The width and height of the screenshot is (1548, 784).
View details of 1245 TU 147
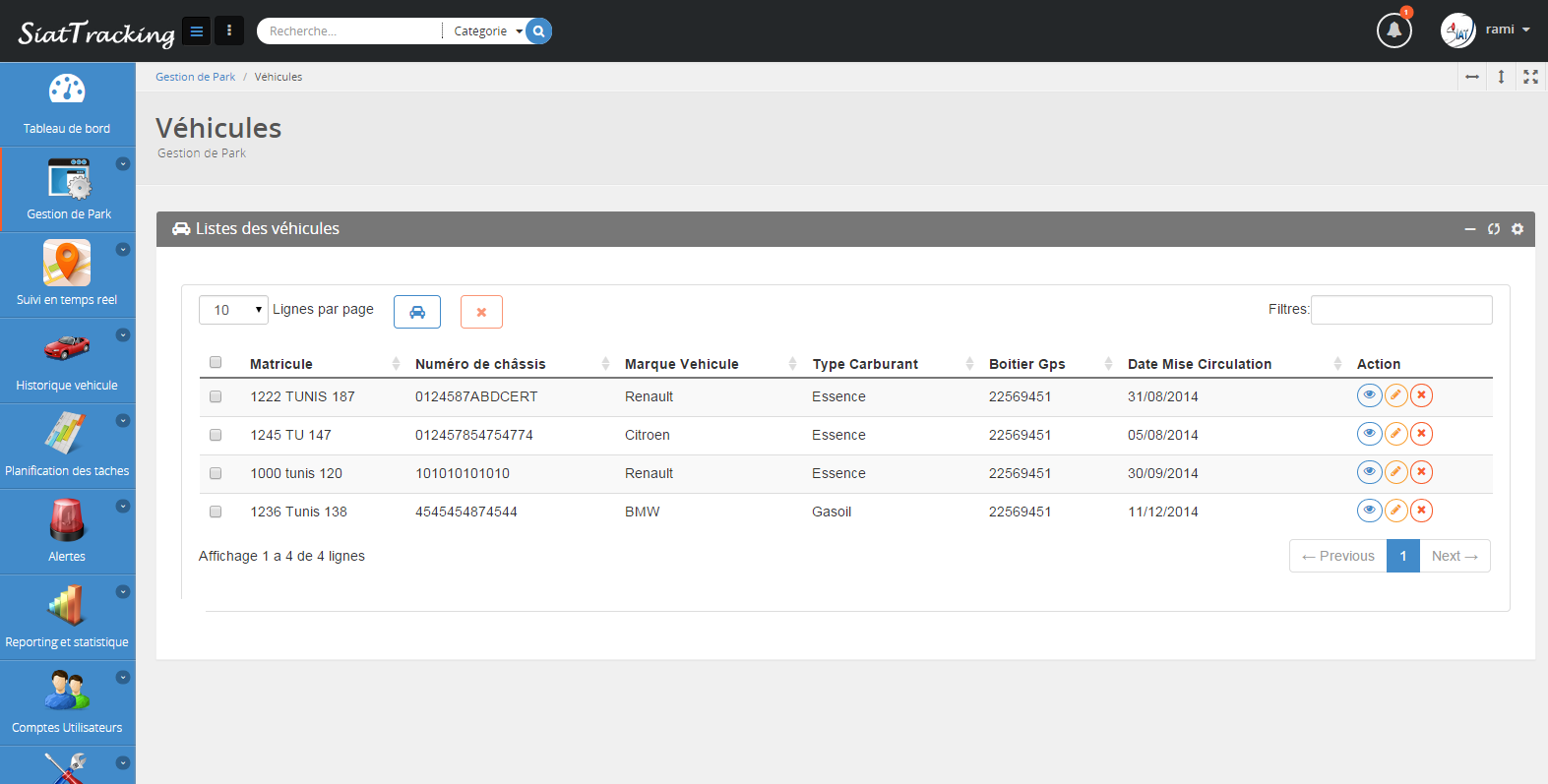click(x=1369, y=434)
